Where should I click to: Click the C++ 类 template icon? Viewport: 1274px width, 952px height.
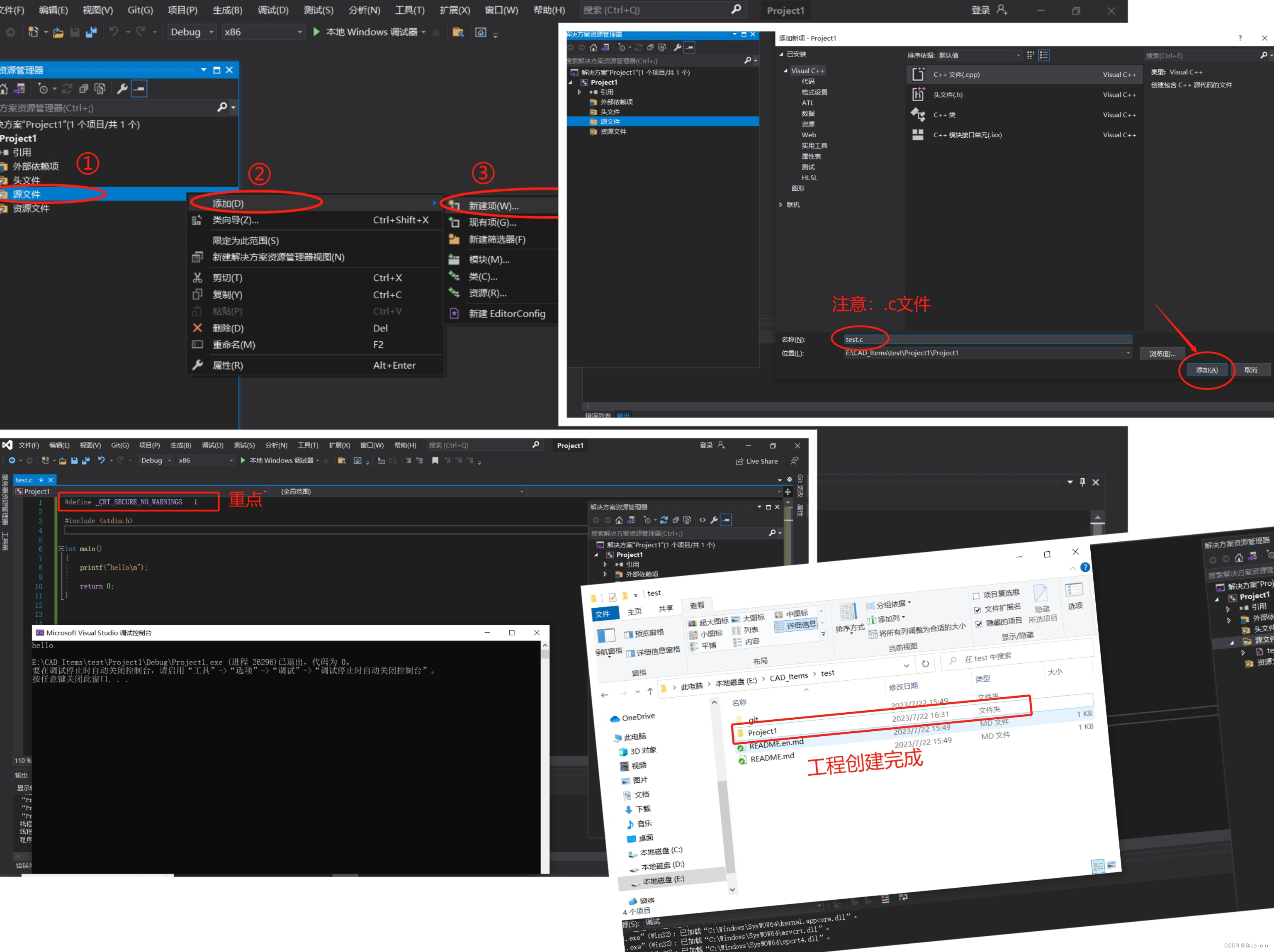[918, 114]
